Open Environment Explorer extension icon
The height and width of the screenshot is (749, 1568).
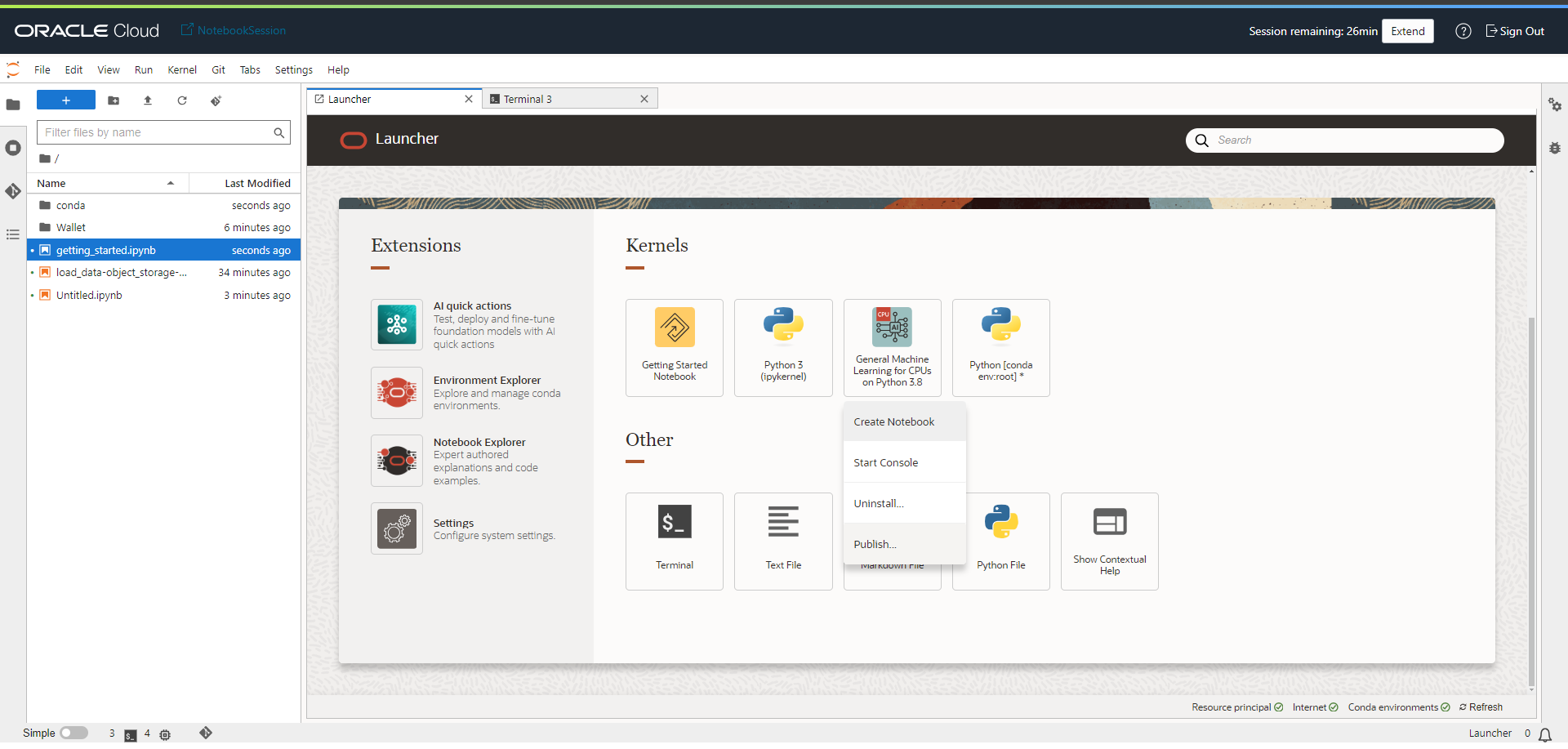[x=397, y=393]
